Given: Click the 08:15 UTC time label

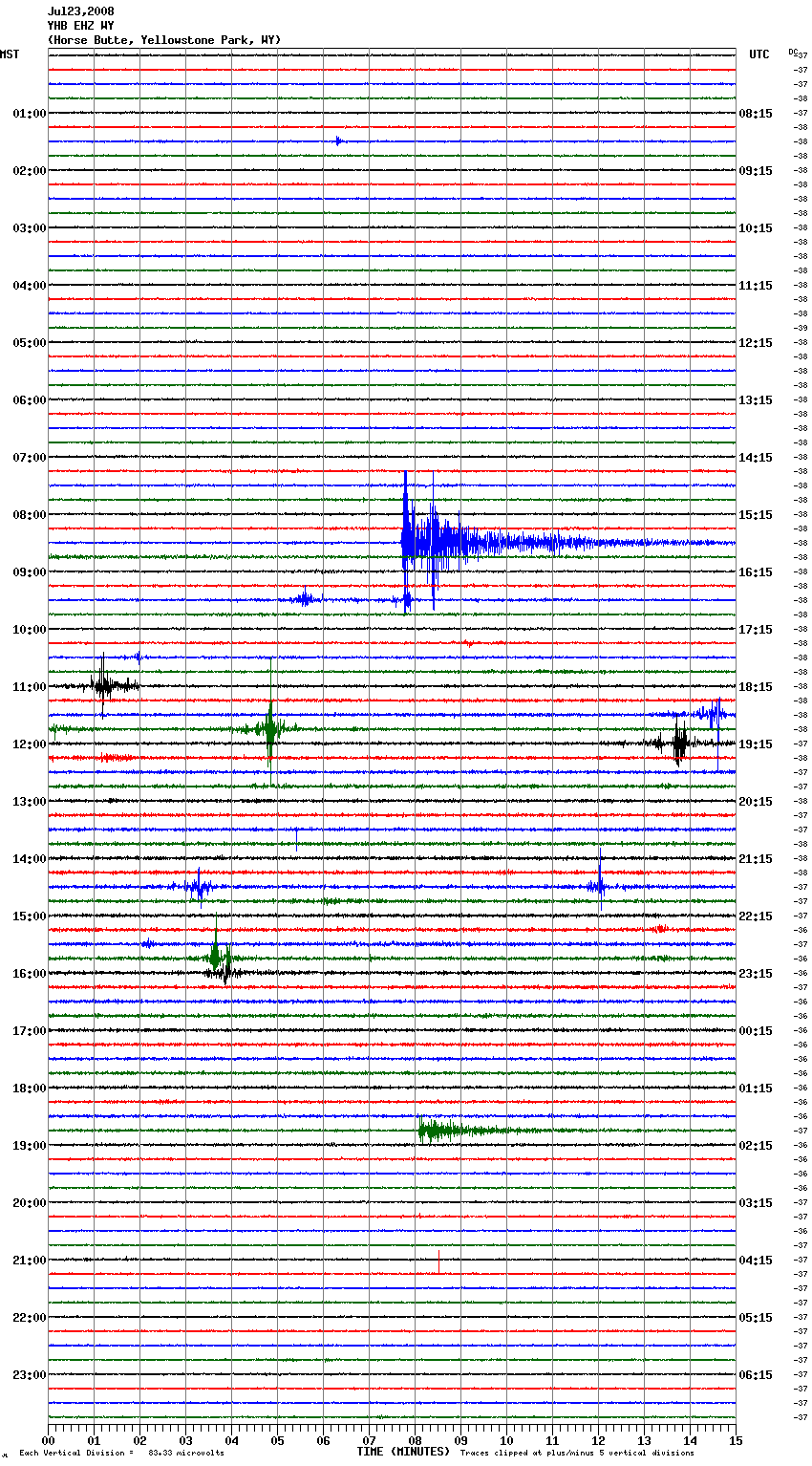Looking at the screenshot, I should (756, 114).
